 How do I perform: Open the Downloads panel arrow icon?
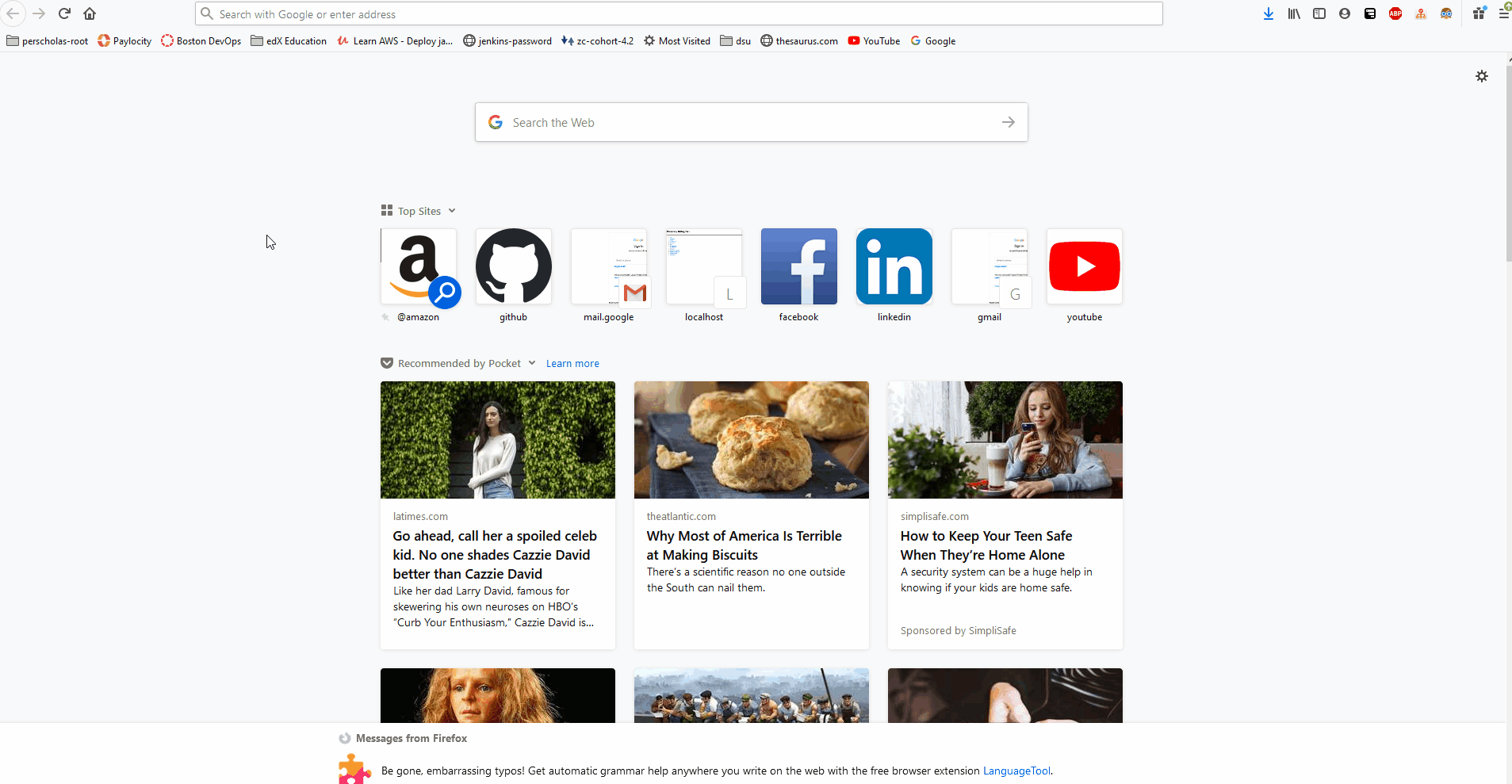(x=1269, y=13)
